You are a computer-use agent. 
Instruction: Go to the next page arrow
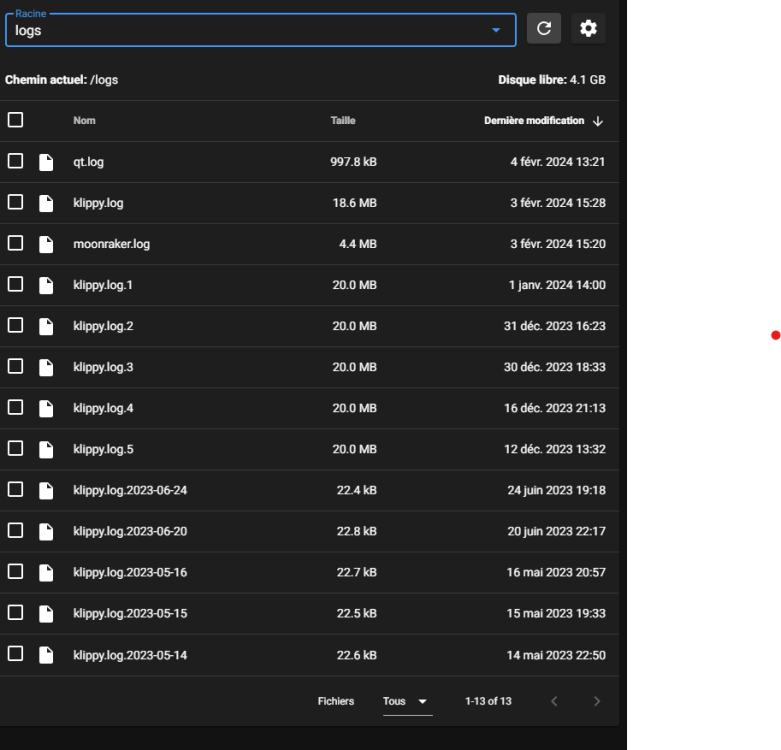pos(597,701)
